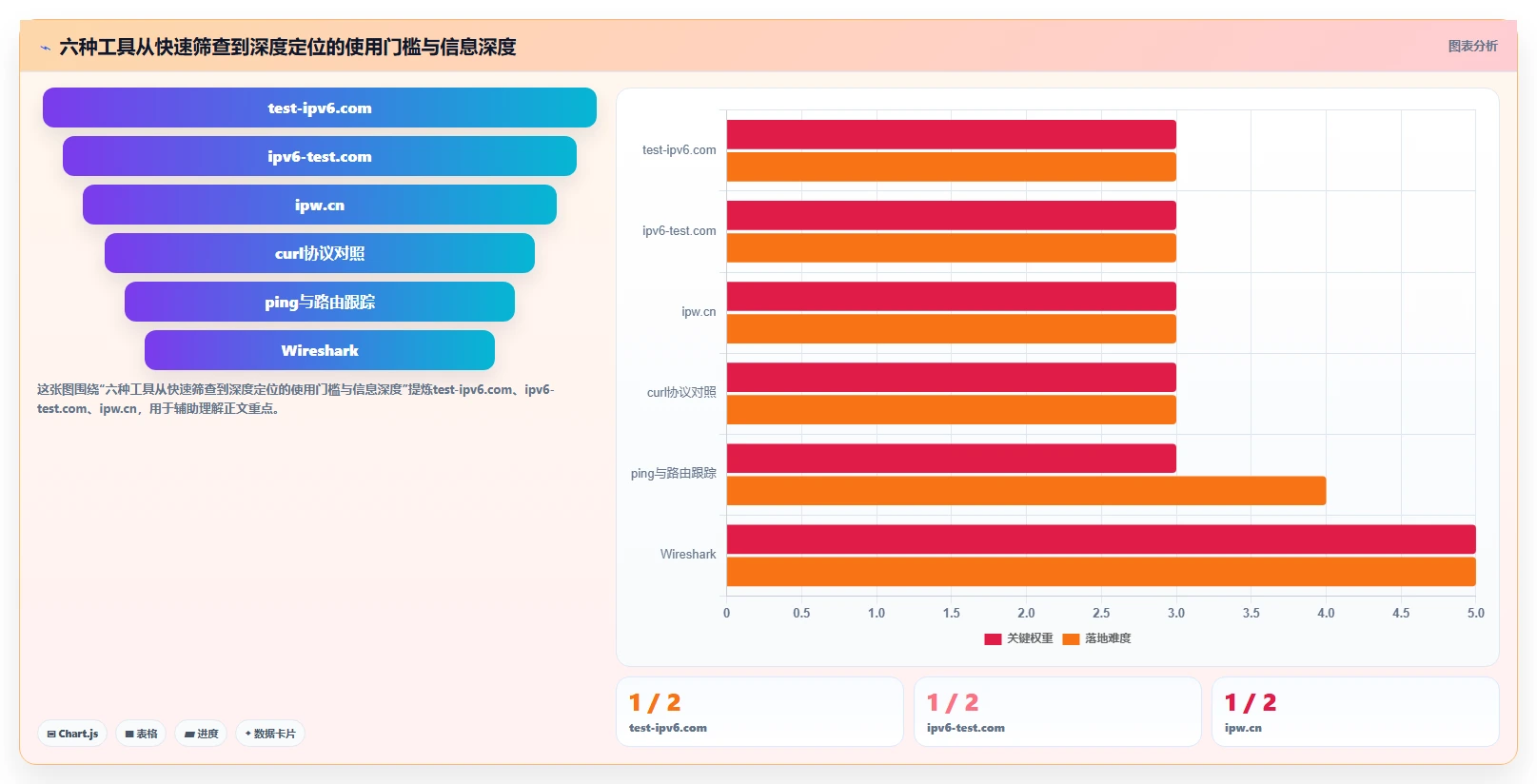Click the chart description paragraph text
1537x784 pixels.
coord(296,399)
